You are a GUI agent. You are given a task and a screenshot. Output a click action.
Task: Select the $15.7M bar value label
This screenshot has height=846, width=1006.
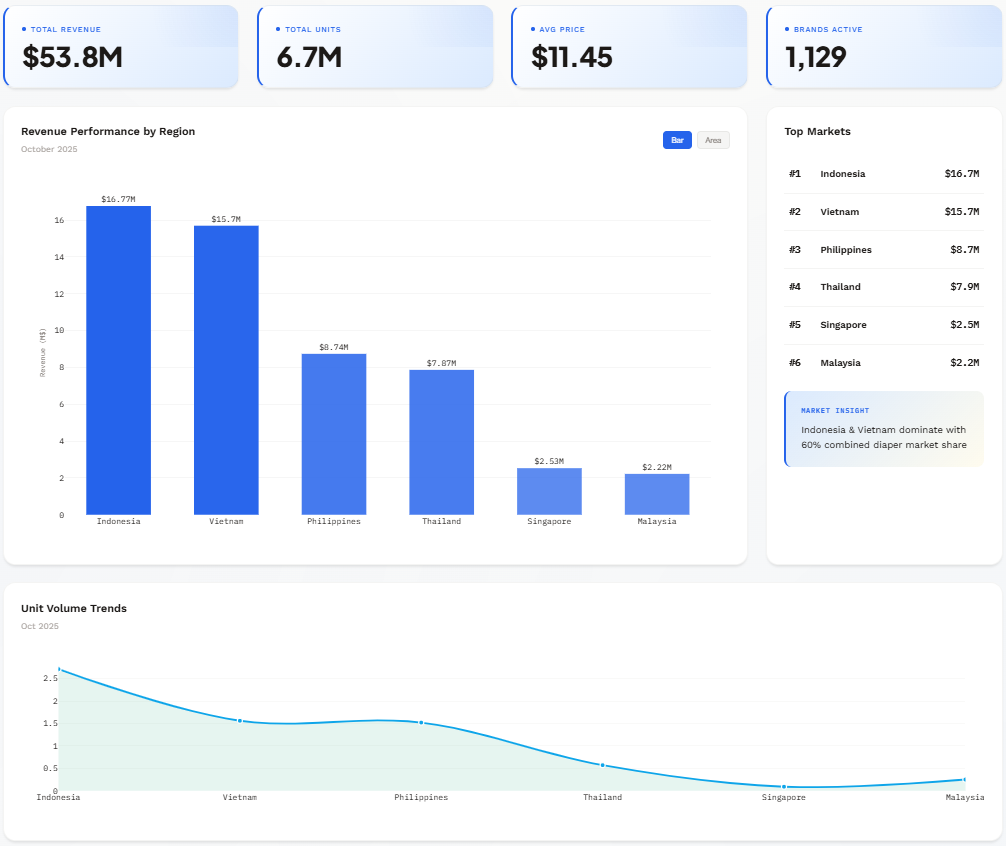coord(226,219)
